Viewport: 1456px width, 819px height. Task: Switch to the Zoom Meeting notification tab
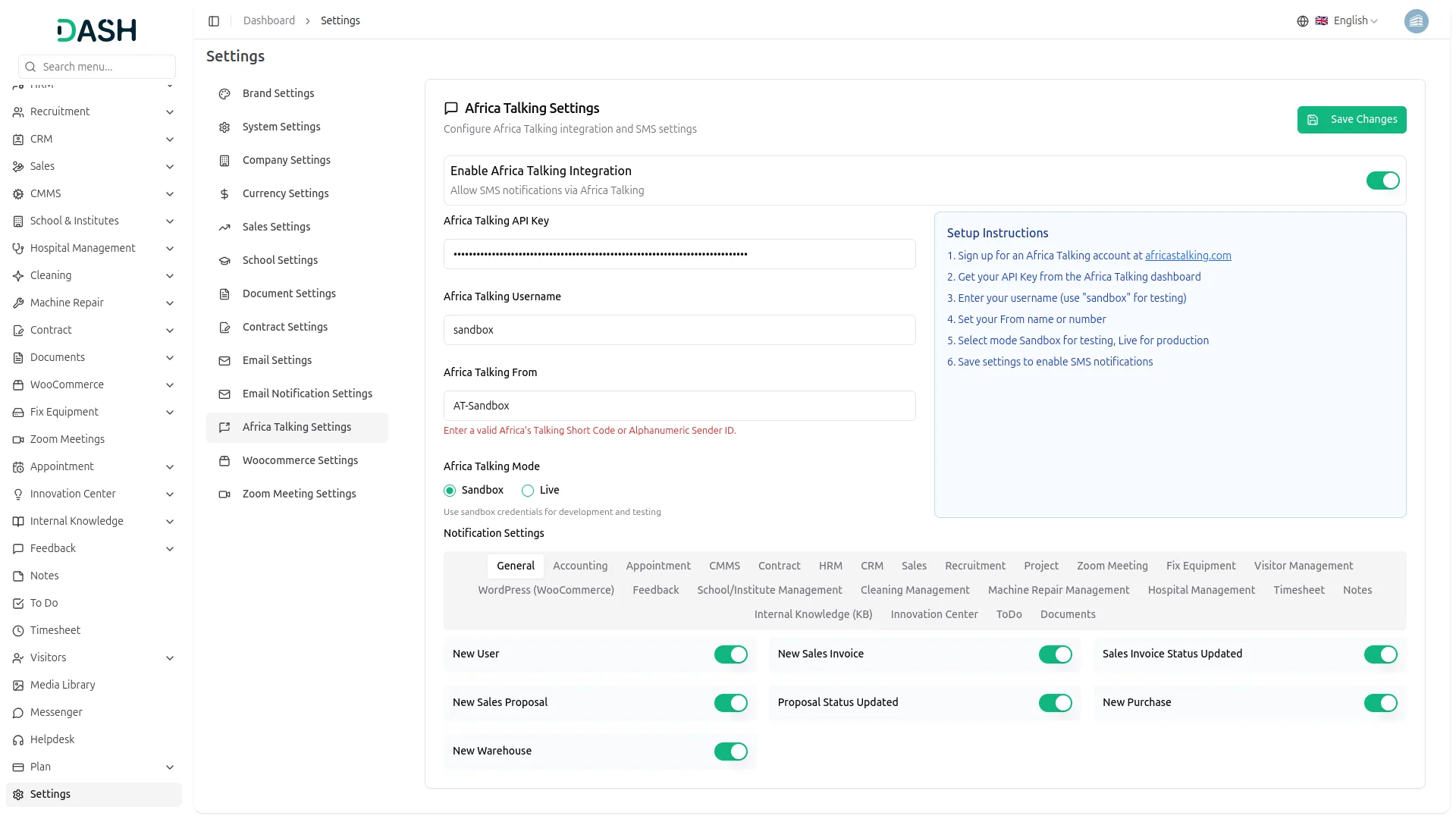[x=1112, y=566]
